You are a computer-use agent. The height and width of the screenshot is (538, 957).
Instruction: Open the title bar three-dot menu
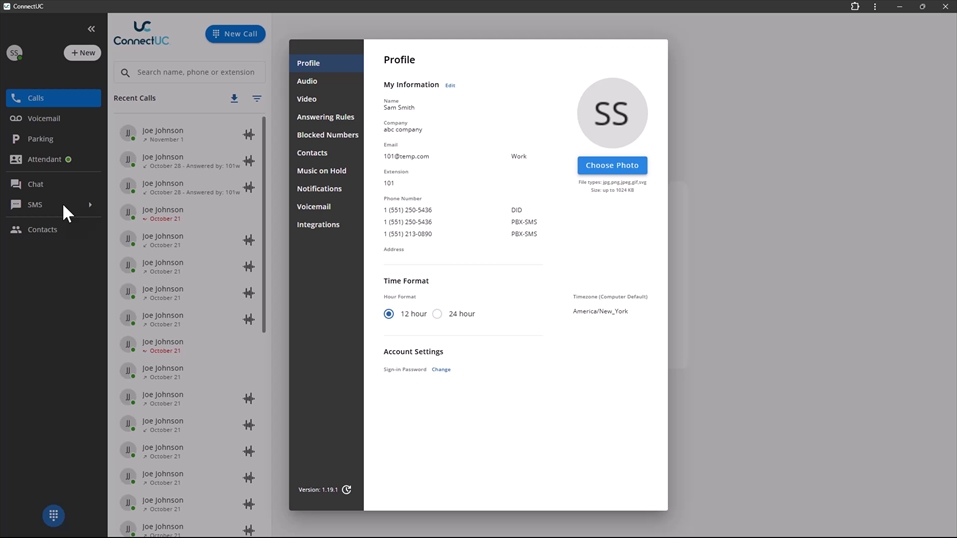click(875, 6)
